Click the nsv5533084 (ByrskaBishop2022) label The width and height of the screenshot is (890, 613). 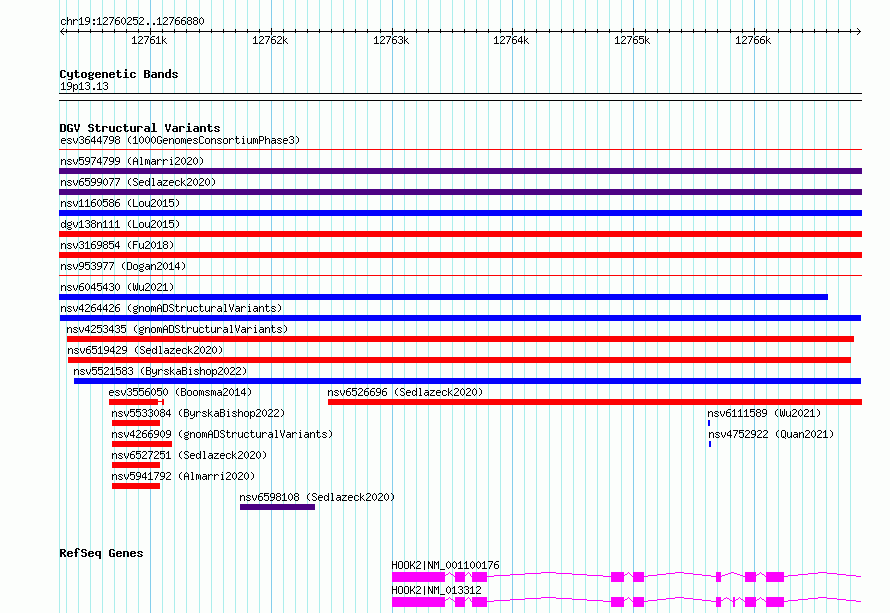coord(198,414)
